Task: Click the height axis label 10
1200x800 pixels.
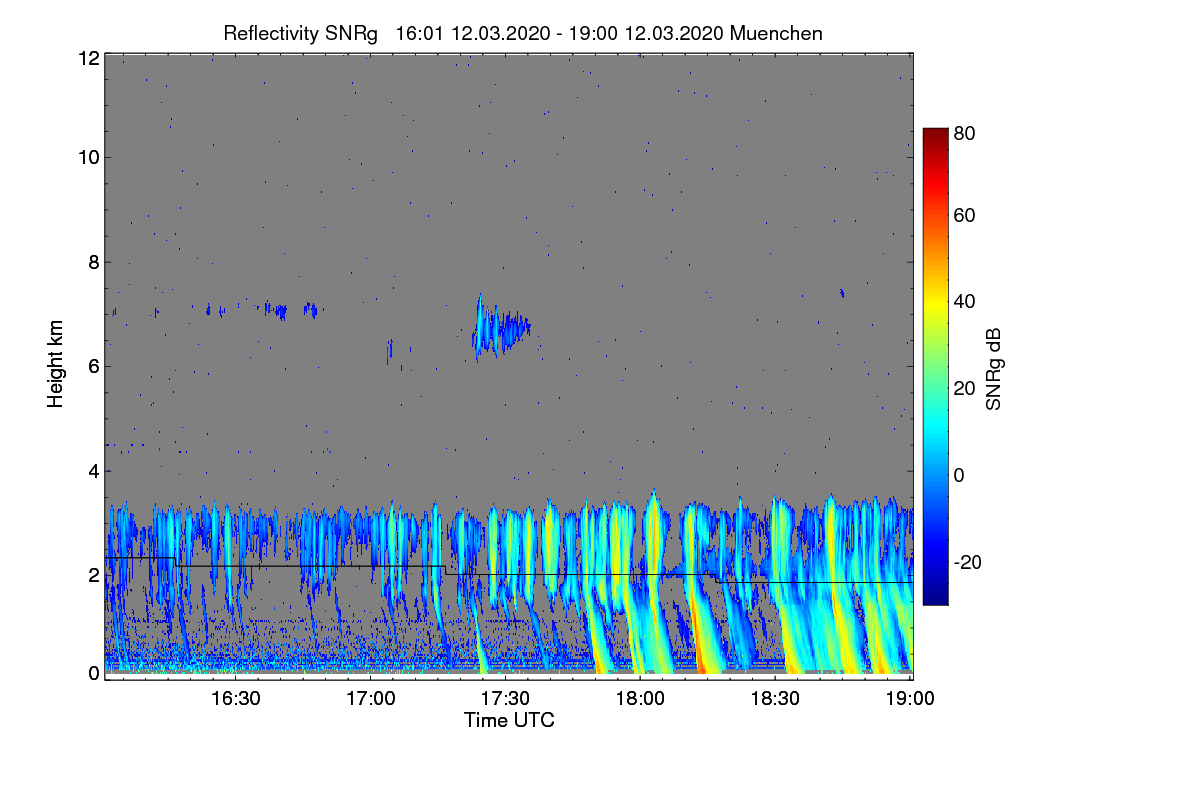Action: (x=88, y=157)
